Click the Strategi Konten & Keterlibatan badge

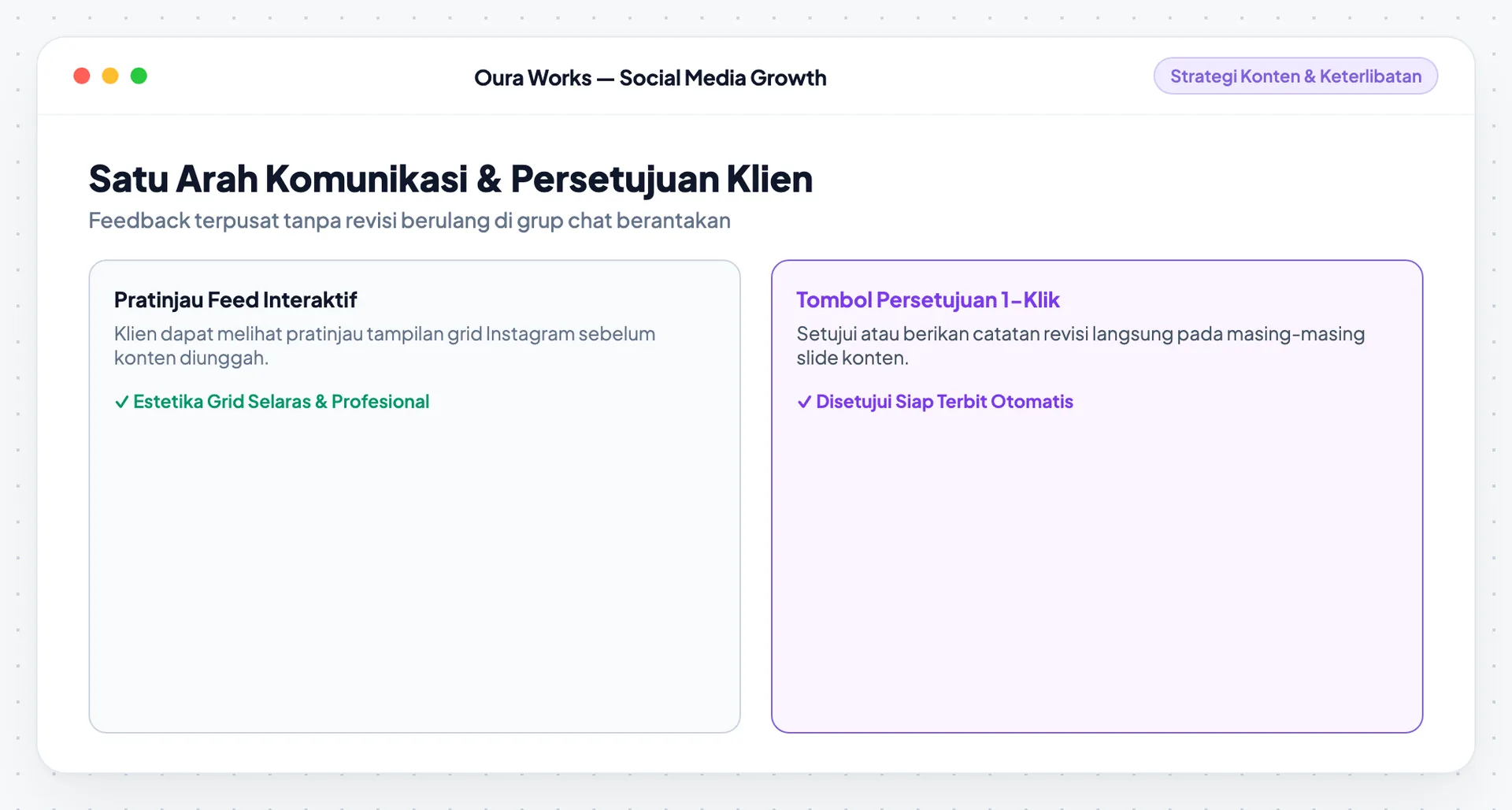point(1295,76)
